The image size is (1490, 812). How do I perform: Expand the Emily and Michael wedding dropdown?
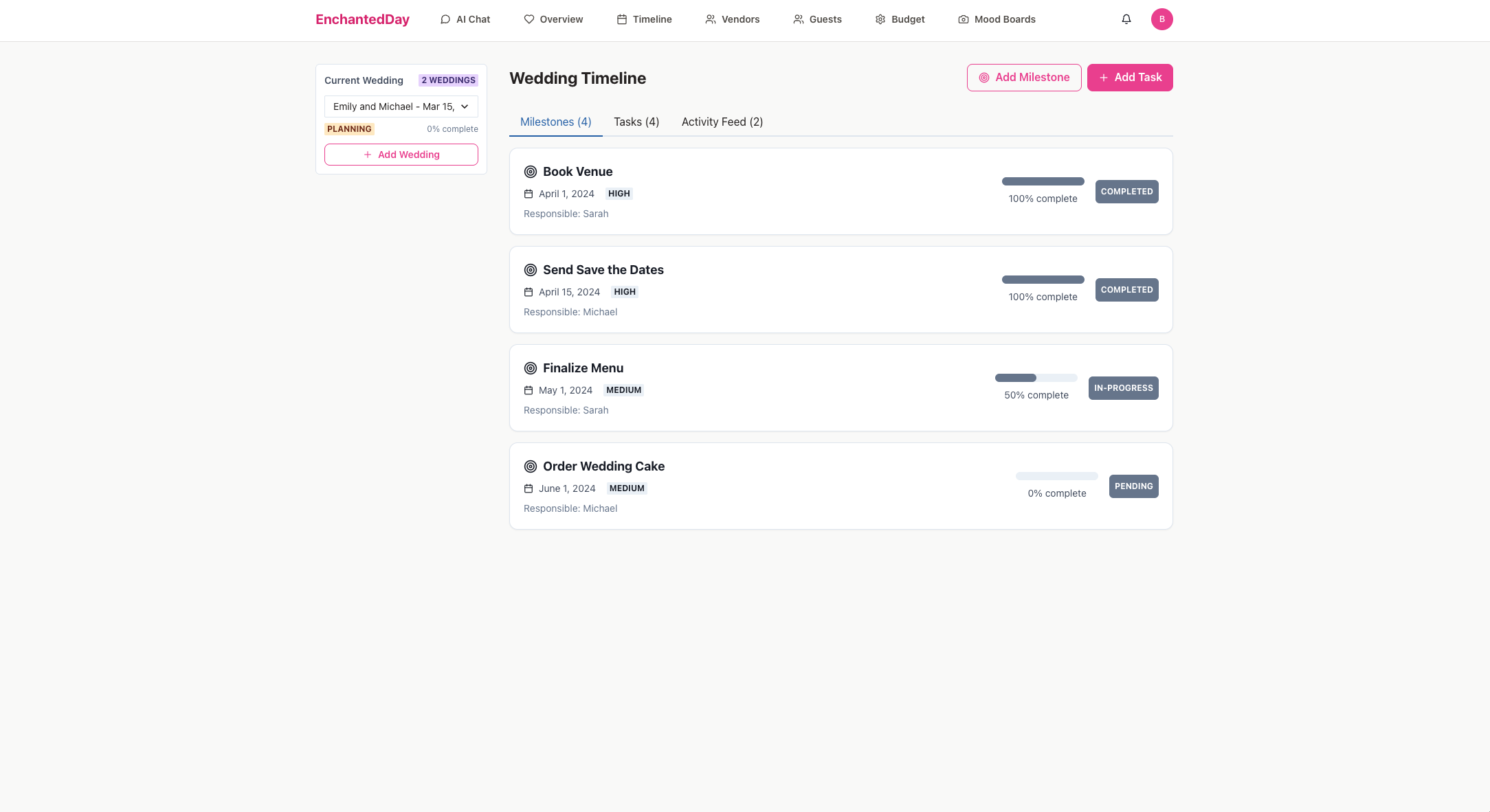tap(401, 106)
